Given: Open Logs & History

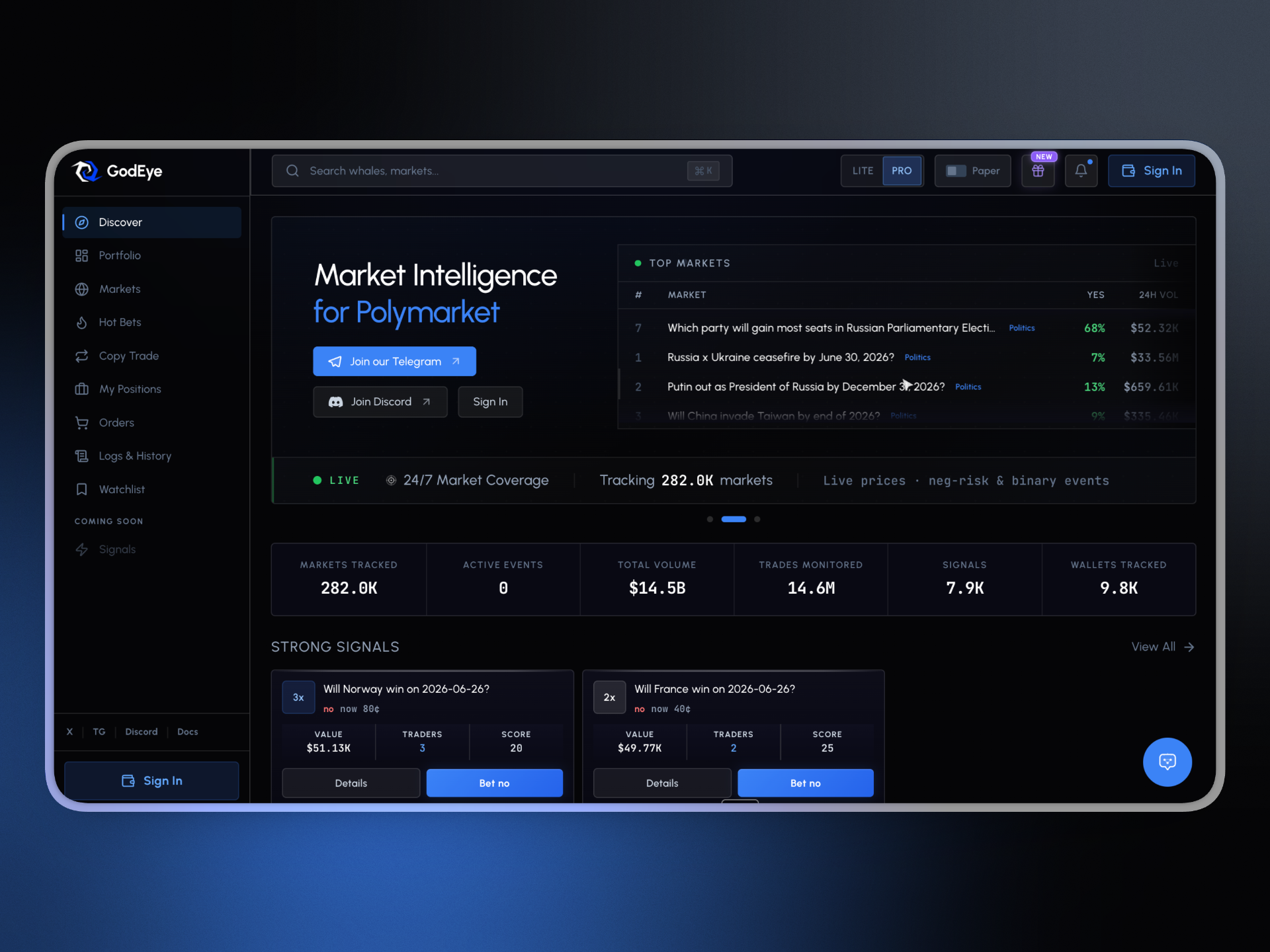Looking at the screenshot, I should pyautogui.click(x=152, y=456).
